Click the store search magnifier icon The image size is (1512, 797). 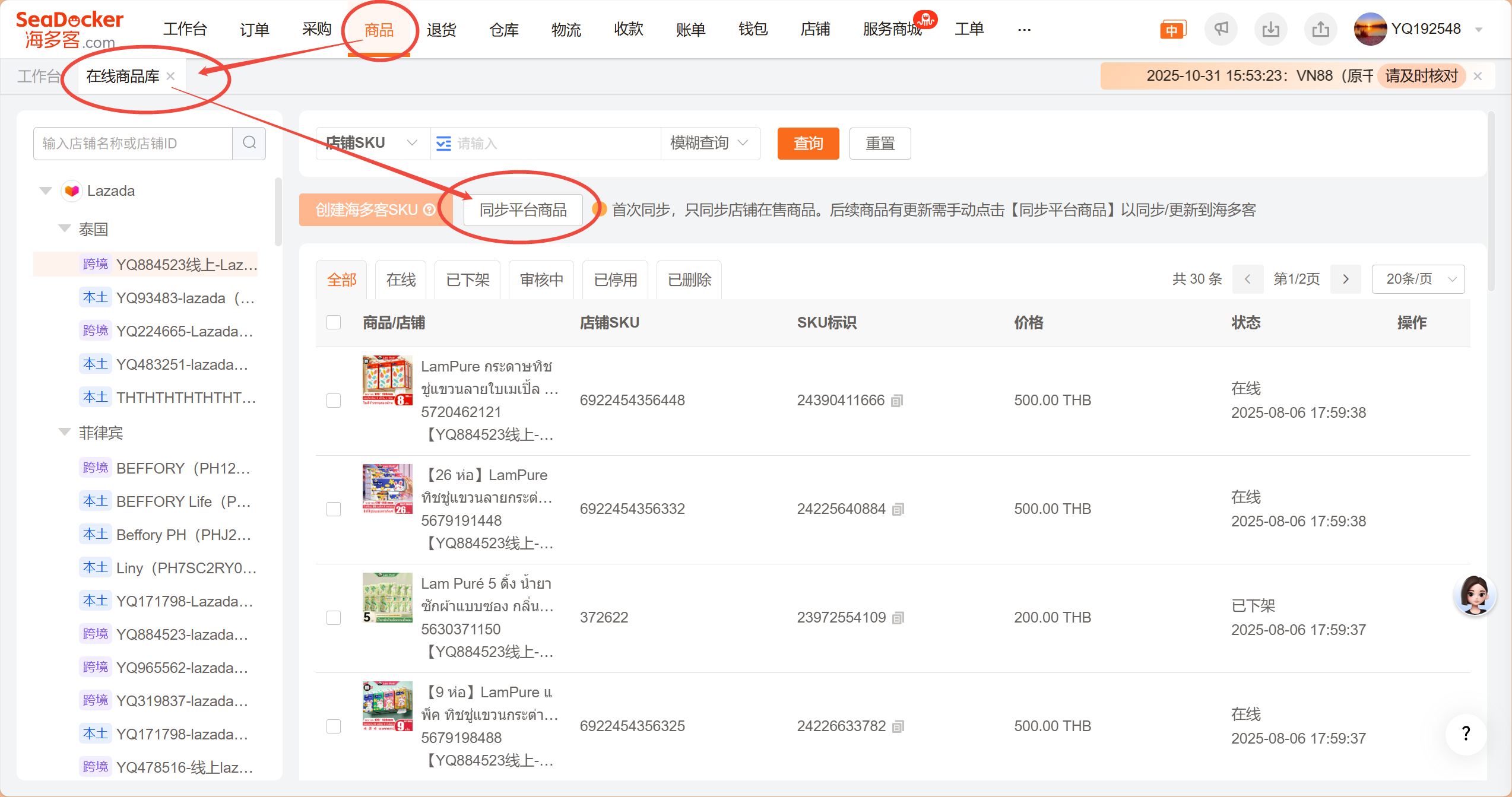[249, 143]
